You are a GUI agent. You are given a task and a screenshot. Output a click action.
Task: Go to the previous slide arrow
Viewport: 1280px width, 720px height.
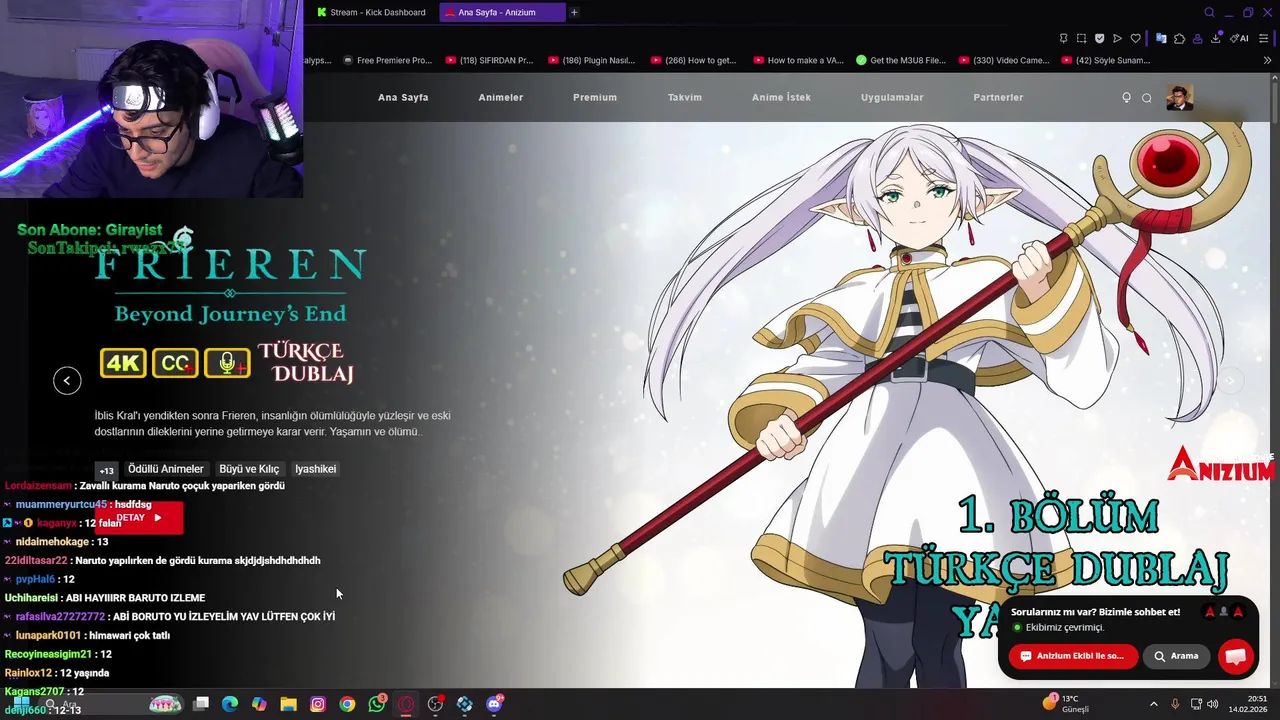coord(67,380)
